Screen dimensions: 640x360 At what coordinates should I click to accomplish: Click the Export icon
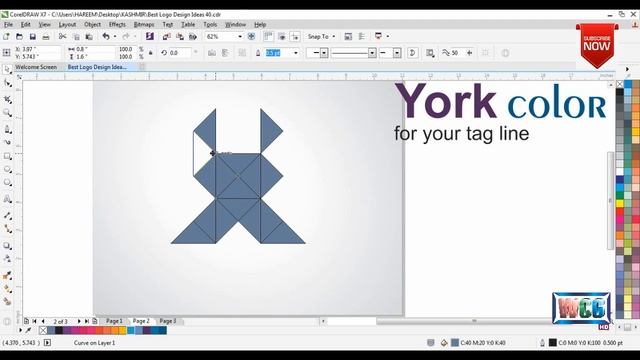click(x=180, y=37)
